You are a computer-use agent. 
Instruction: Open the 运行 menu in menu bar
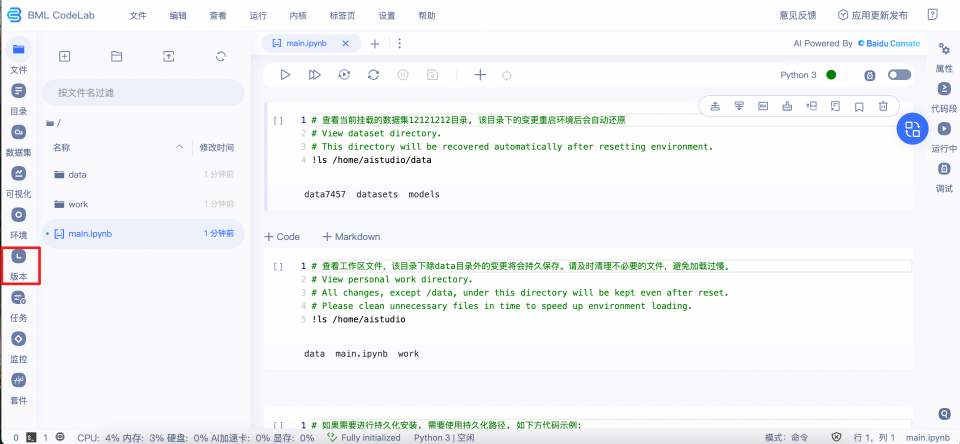pos(257,15)
